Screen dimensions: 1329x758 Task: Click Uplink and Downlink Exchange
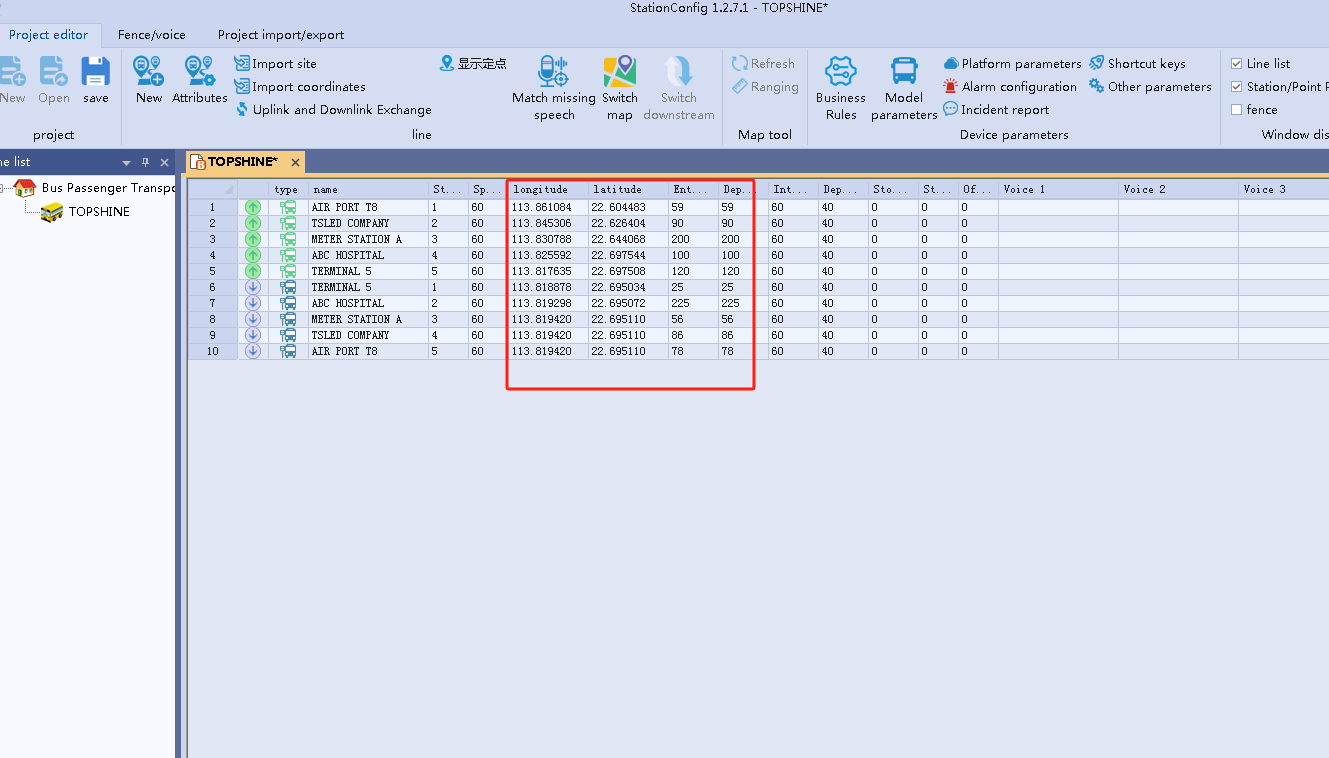click(334, 110)
